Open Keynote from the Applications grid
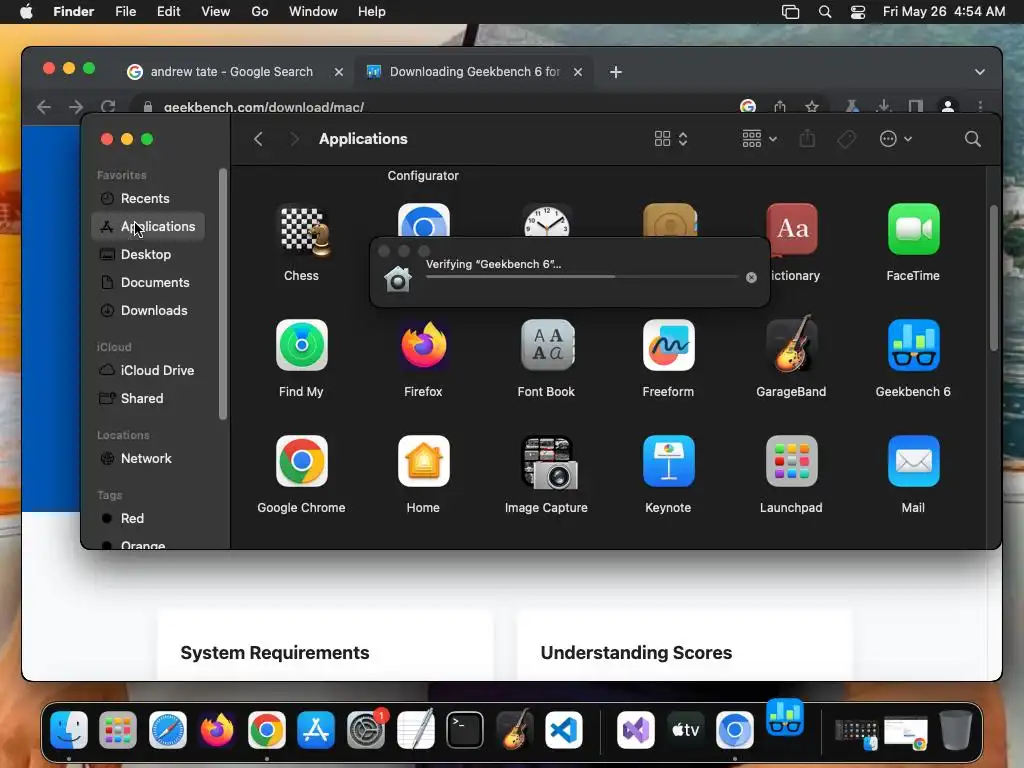 (x=668, y=461)
